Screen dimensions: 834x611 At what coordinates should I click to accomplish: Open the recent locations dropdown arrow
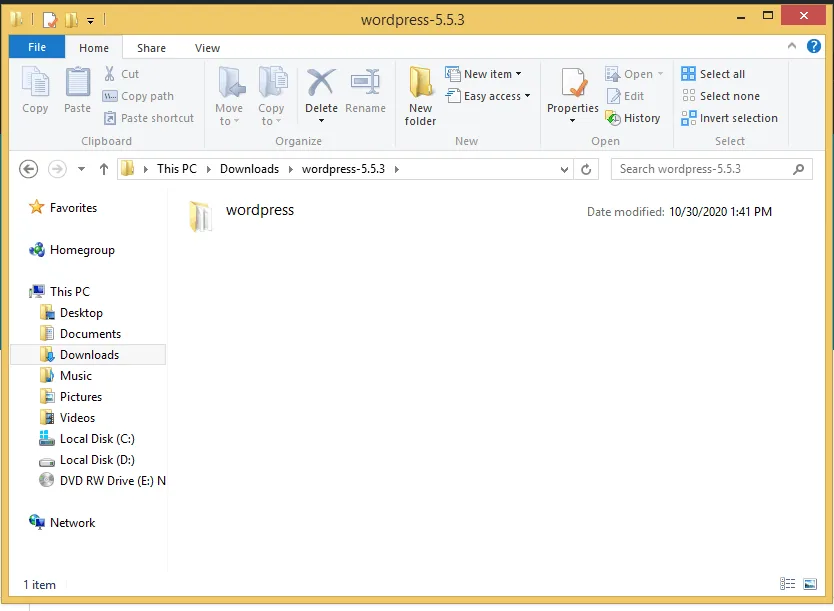click(x=81, y=169)
